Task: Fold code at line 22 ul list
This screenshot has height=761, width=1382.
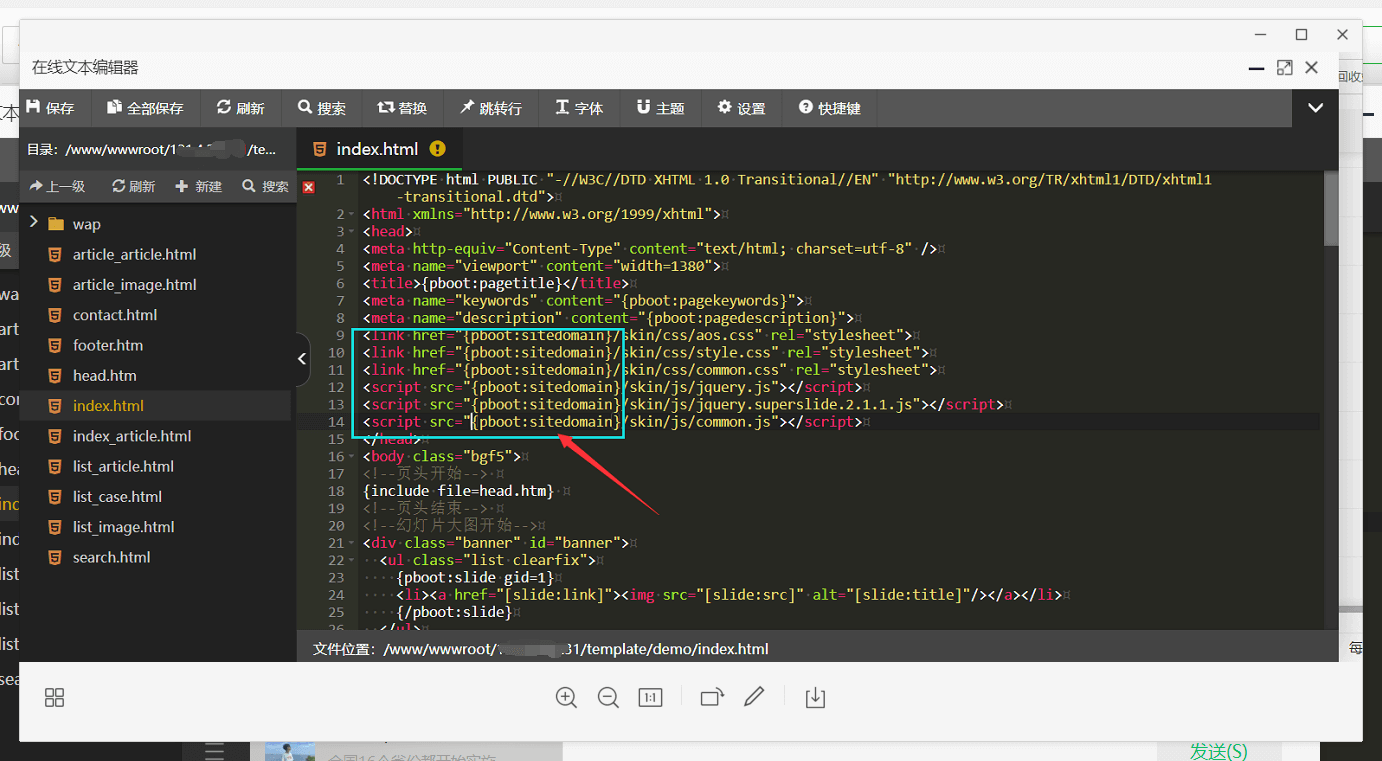Action: tap(352, 560)
